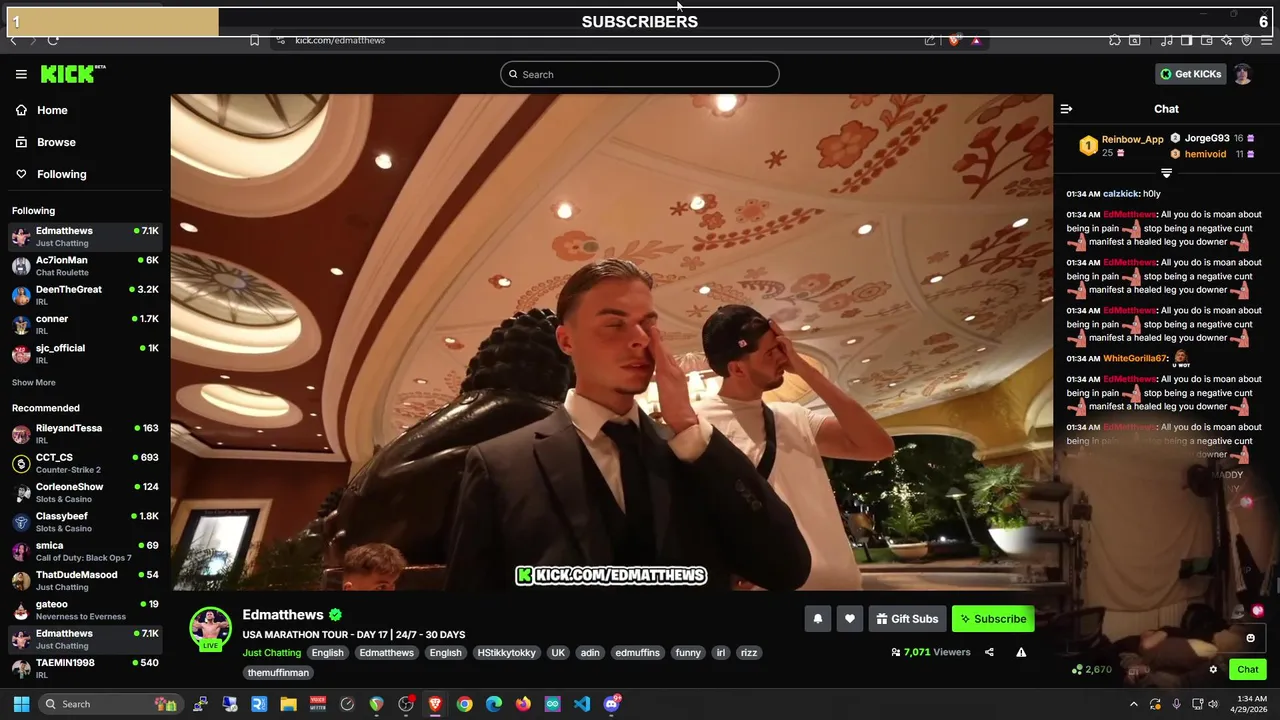
Task: Open CCT_CS recommended channel
Action: pos(85,462)
